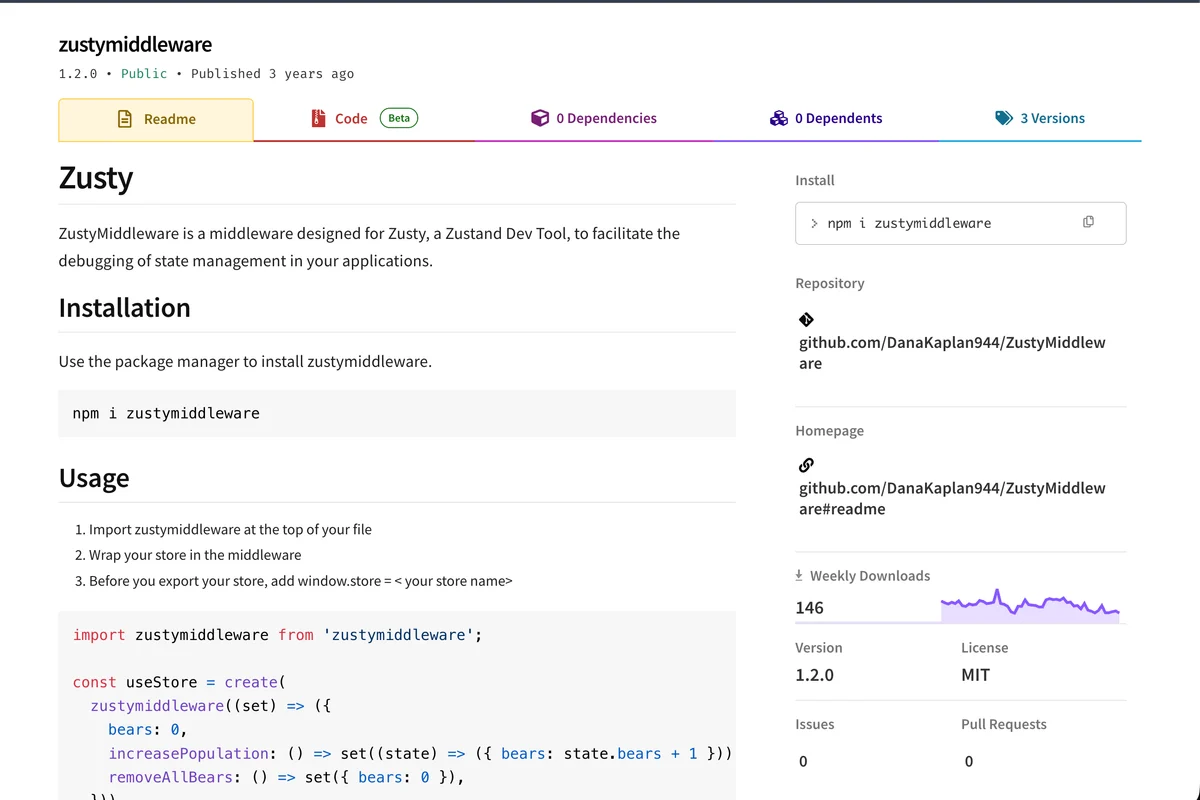
Task: Open the 0 Dependents tab
Action: (826, 118)
